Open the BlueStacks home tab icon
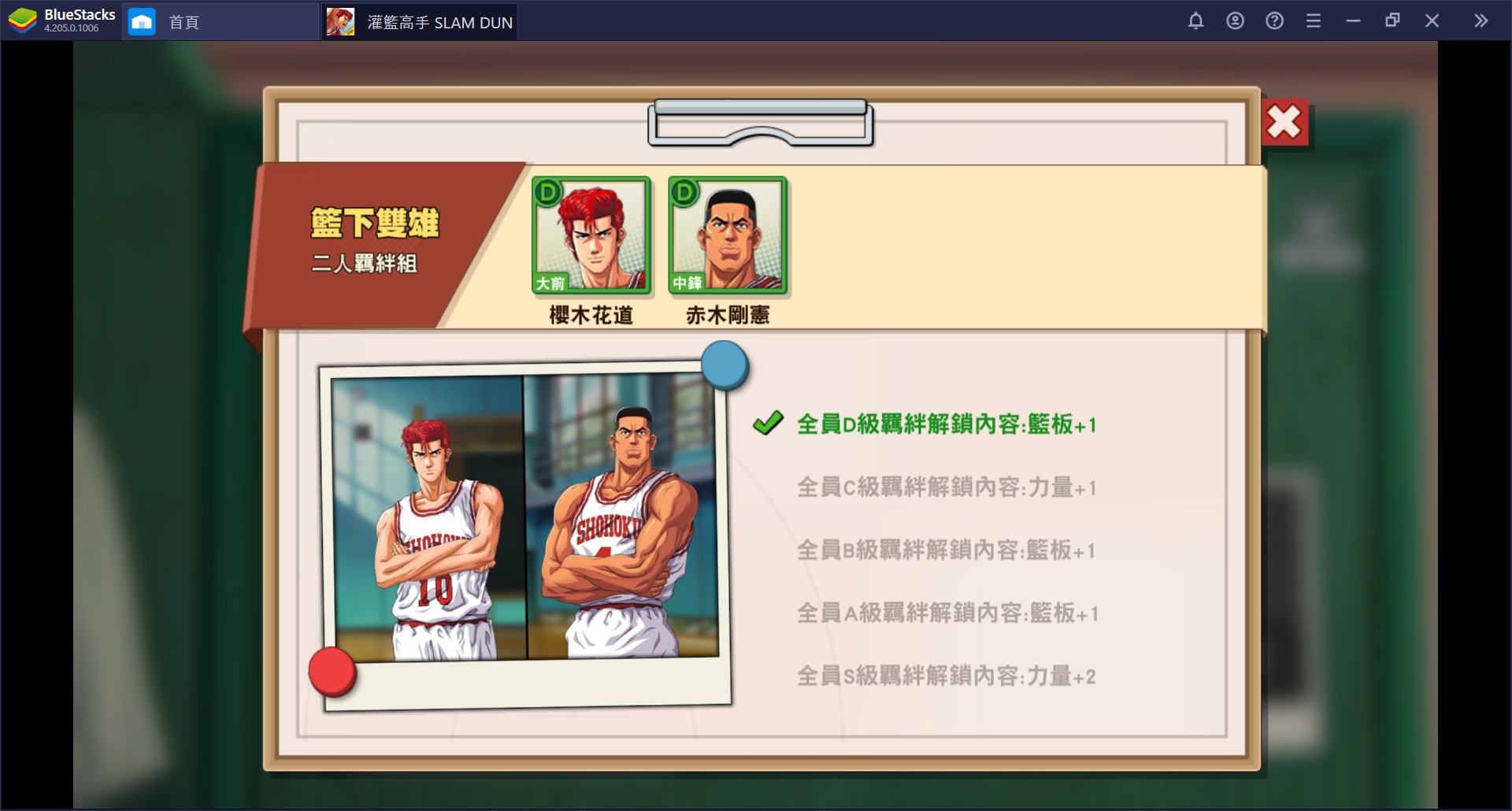The height and width of the screenshot is (811, 1512). (142, 22)
